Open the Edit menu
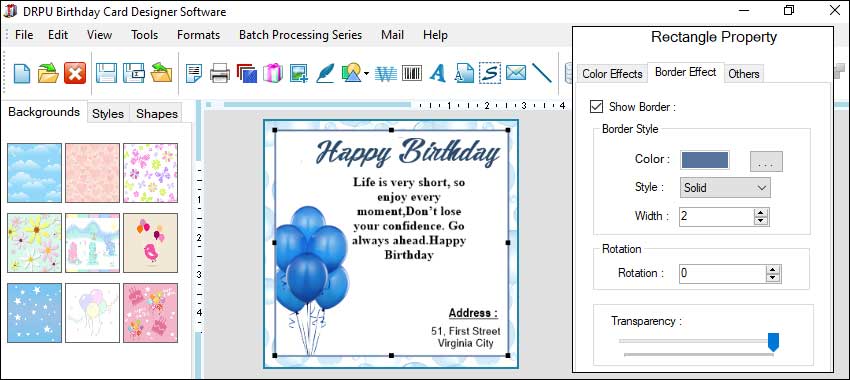Viewport: 850px width, 380px height. pos(58,35)
